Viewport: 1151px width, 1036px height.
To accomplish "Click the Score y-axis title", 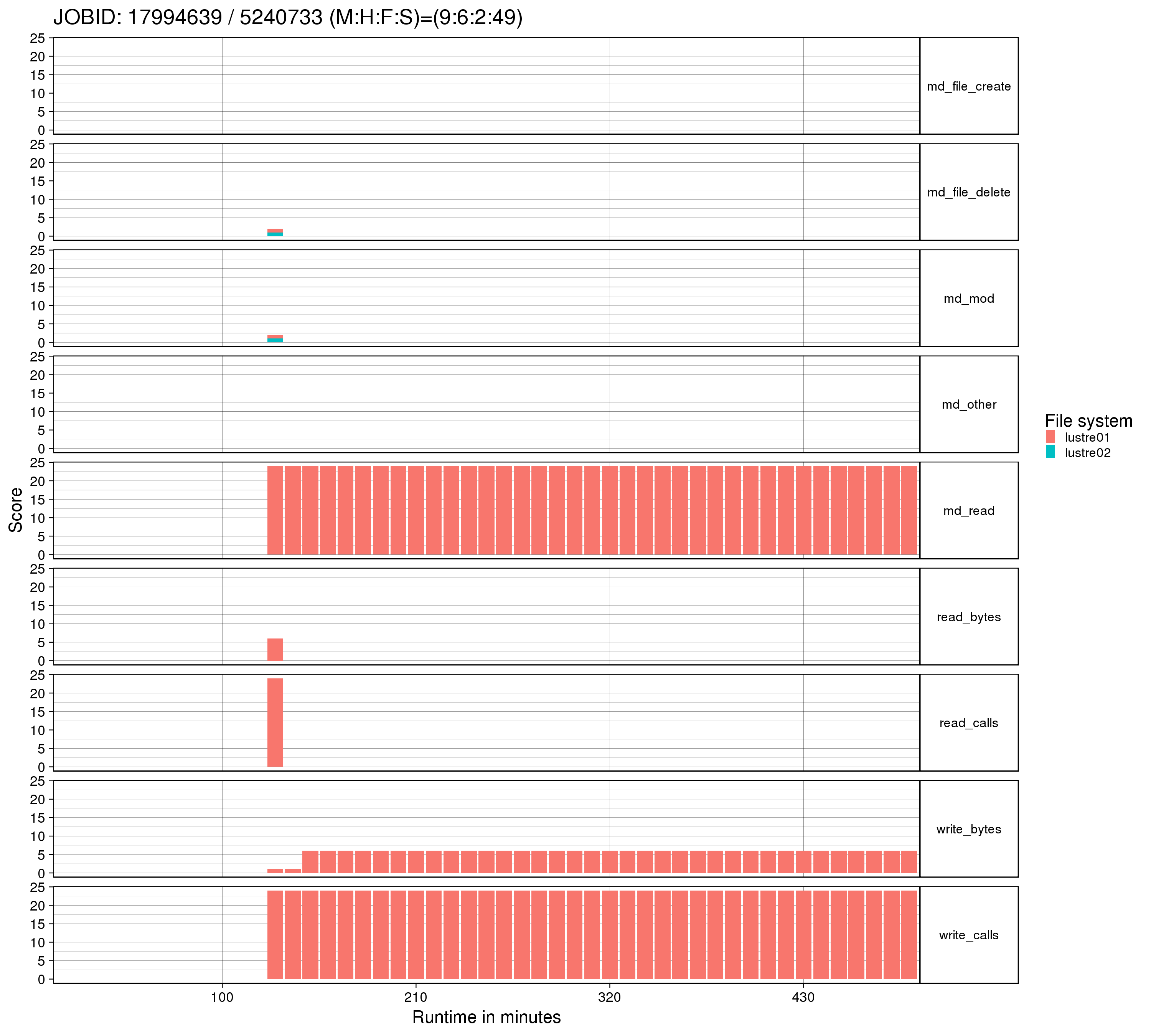I will click(16, 510).
